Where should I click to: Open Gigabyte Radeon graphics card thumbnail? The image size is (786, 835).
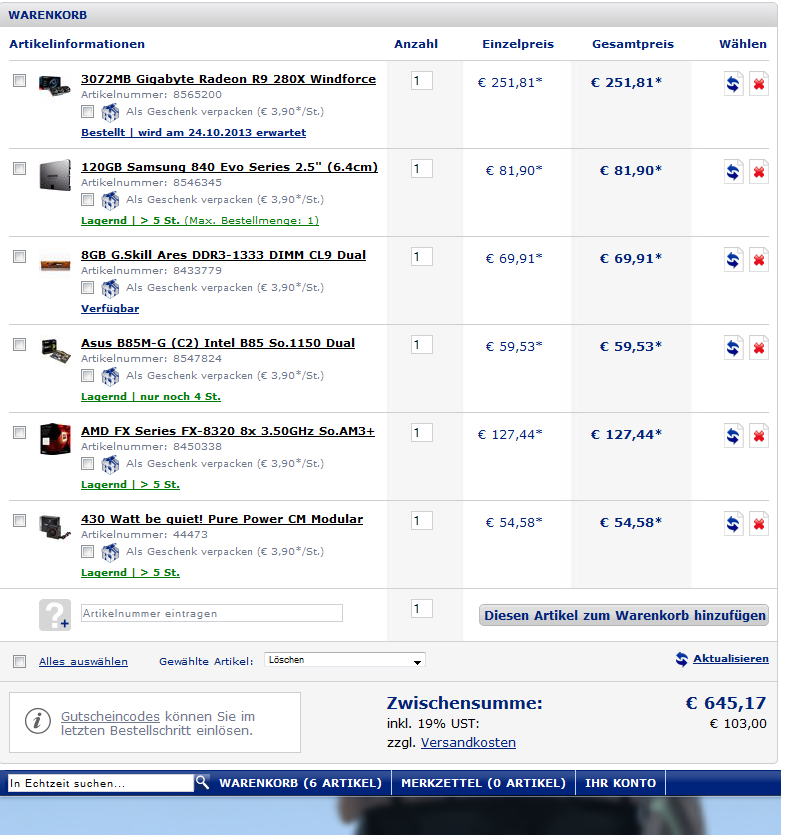(54, 85)
